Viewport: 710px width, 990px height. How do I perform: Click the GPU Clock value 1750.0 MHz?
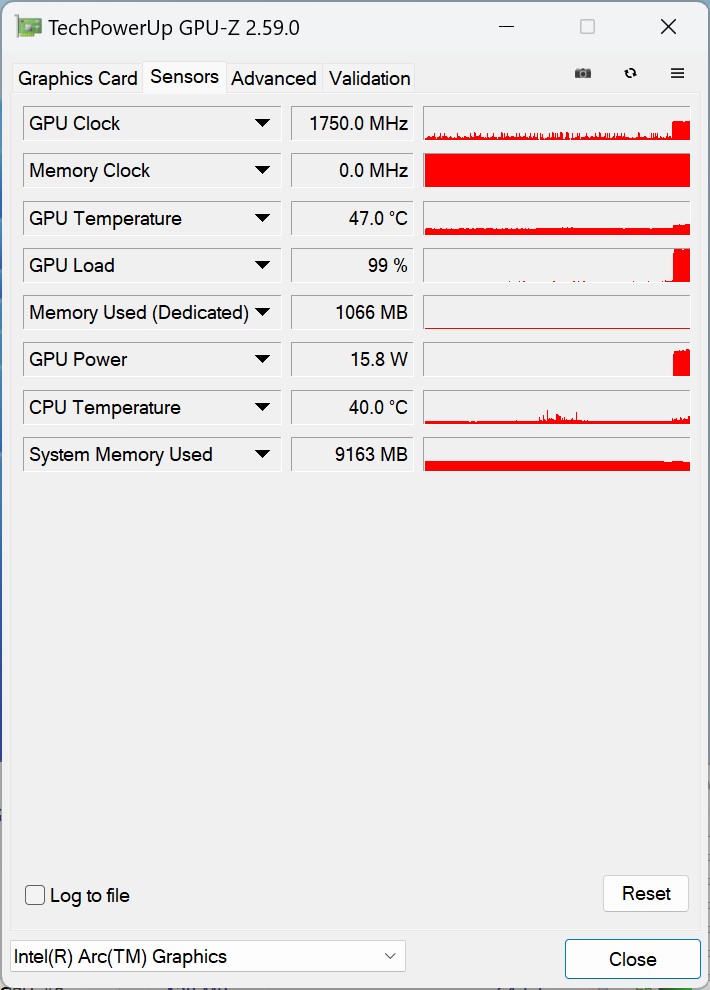352,124
